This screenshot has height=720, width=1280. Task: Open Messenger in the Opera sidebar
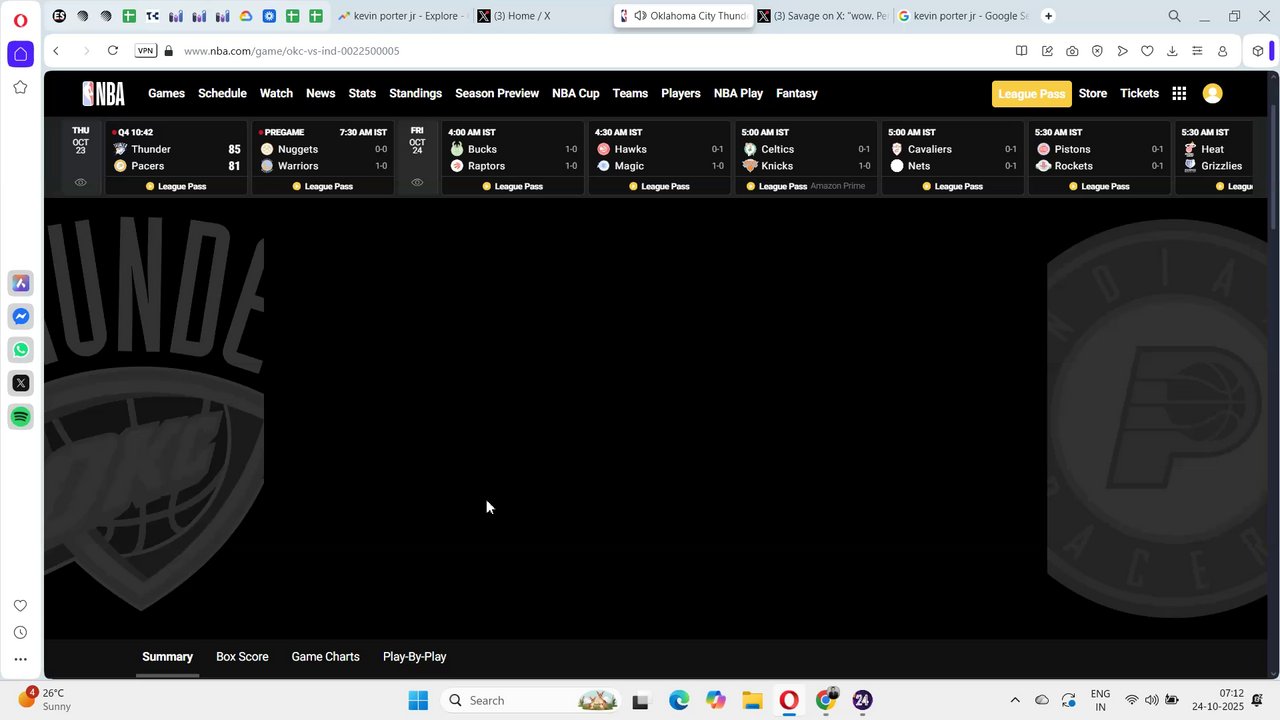tap(20, 316)
